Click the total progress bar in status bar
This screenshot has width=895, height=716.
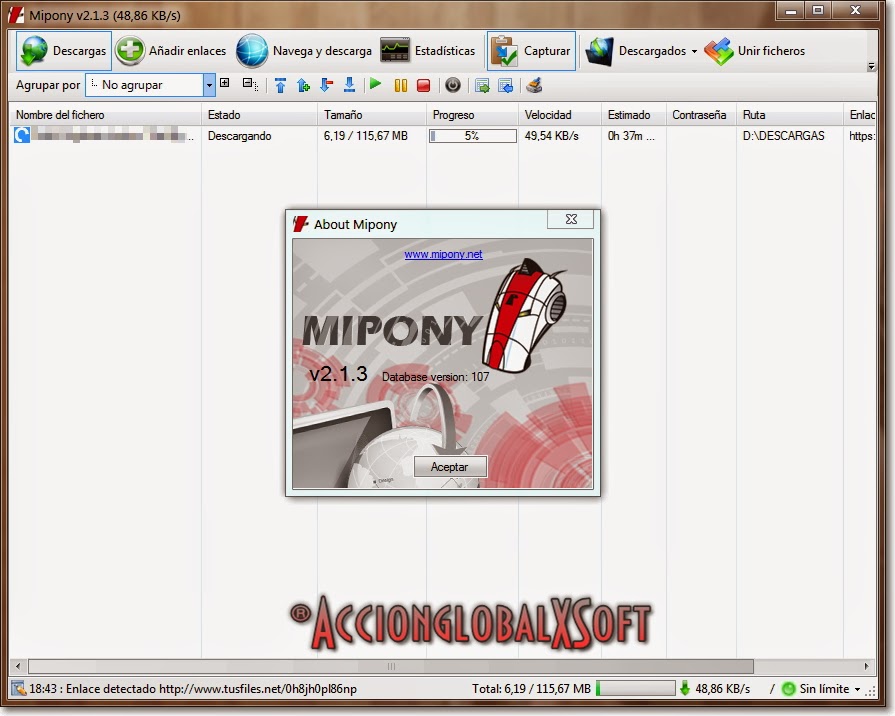pos(635,689)
